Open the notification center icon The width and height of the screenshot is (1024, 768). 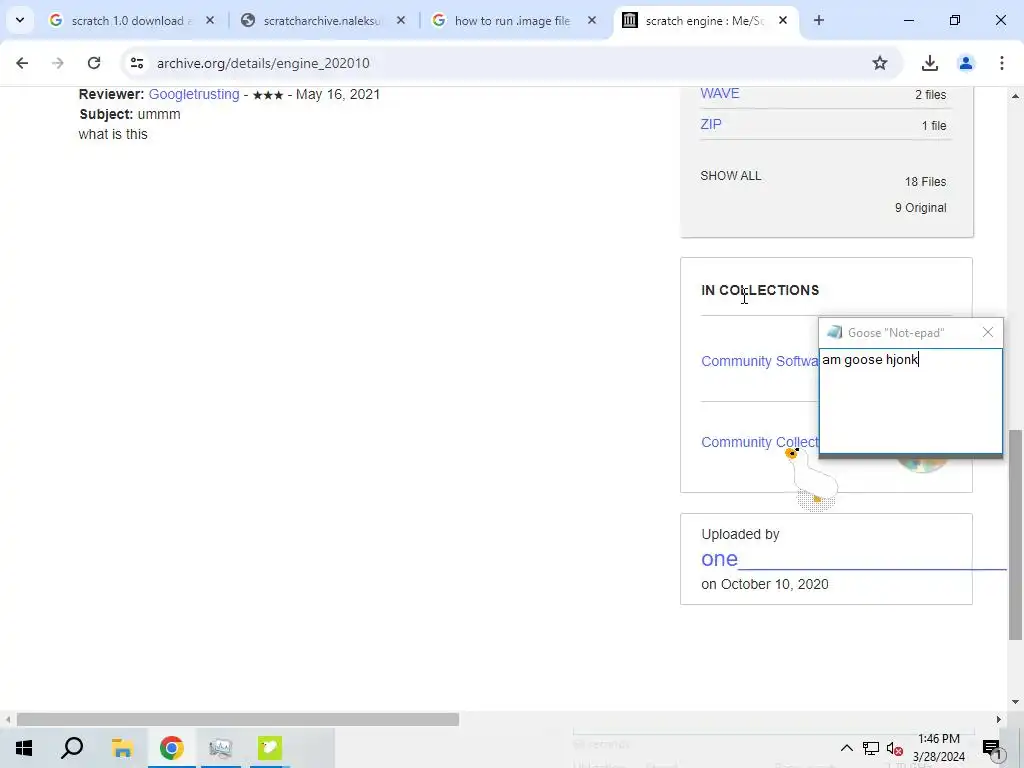coord(993,748)
